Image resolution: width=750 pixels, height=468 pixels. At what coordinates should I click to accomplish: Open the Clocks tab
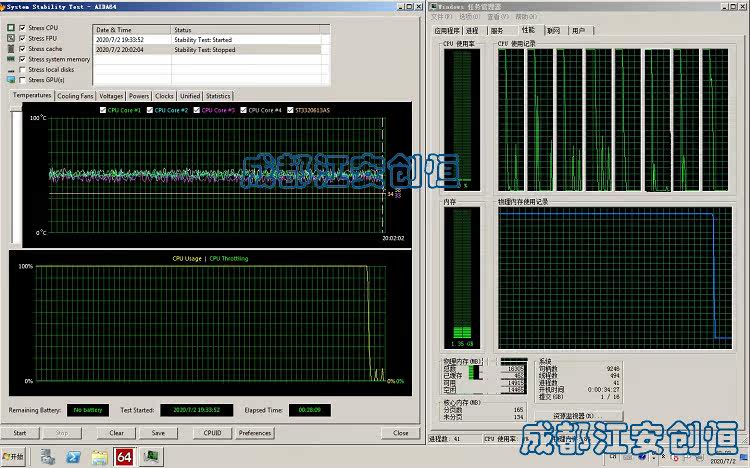(x=164, y=96)
